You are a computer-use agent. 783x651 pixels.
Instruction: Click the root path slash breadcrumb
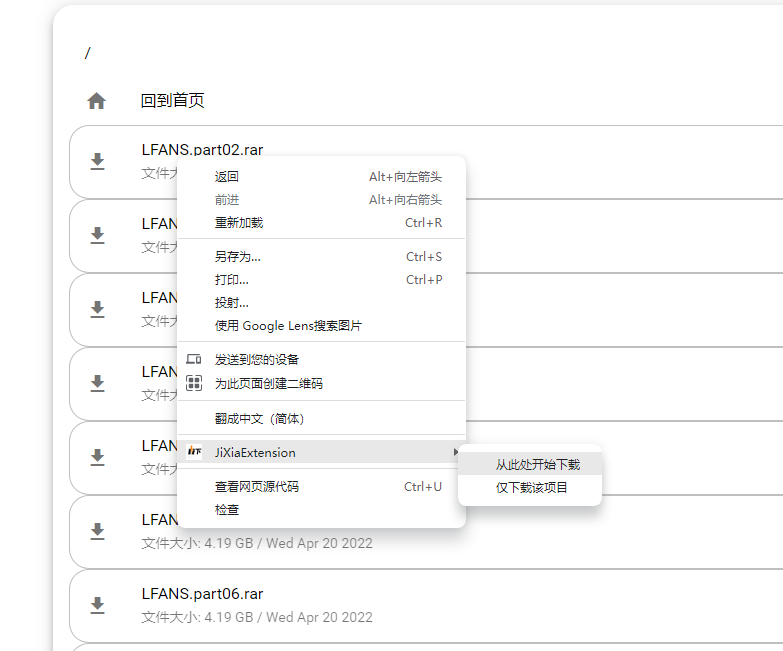pos(88,52)
